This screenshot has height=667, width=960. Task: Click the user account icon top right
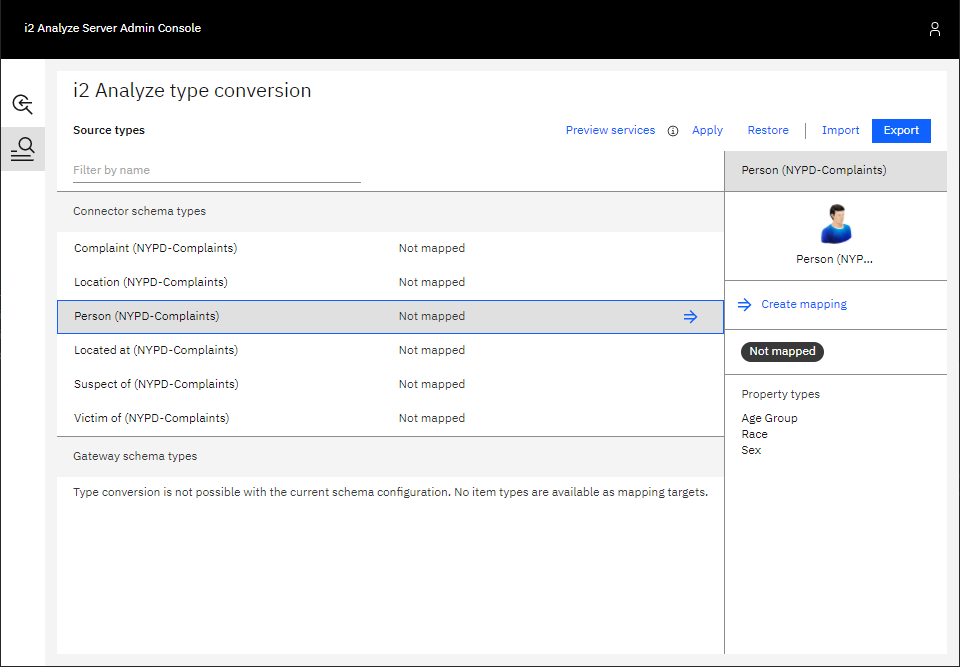click(935, 29)
